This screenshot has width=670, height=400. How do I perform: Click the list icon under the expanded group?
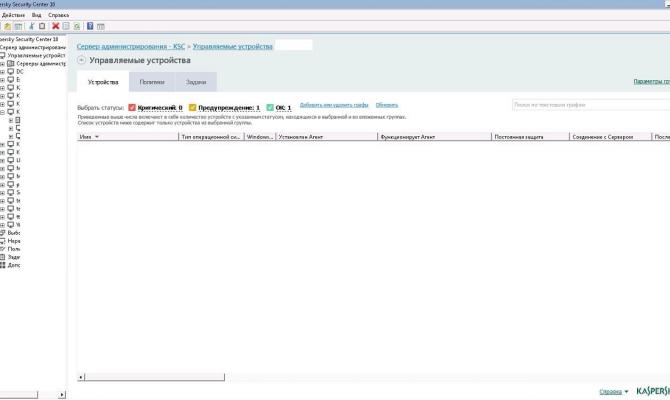(18, 120)
